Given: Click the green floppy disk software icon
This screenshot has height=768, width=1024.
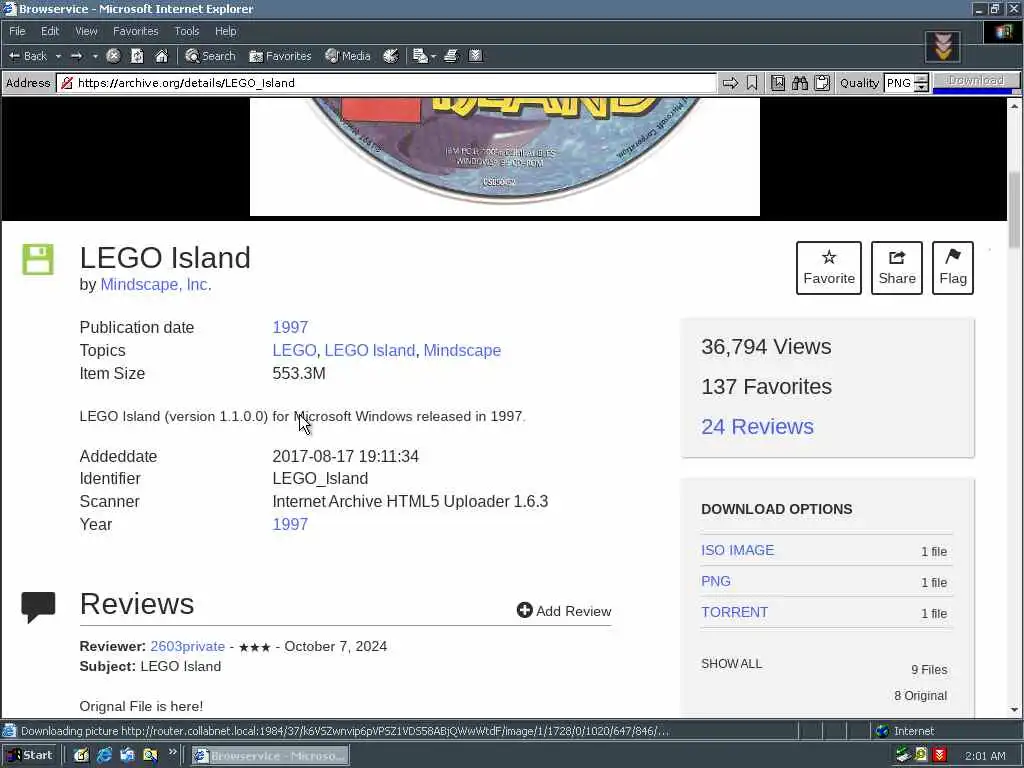Looking at the screenshot, I should click(x=38, y=259).
